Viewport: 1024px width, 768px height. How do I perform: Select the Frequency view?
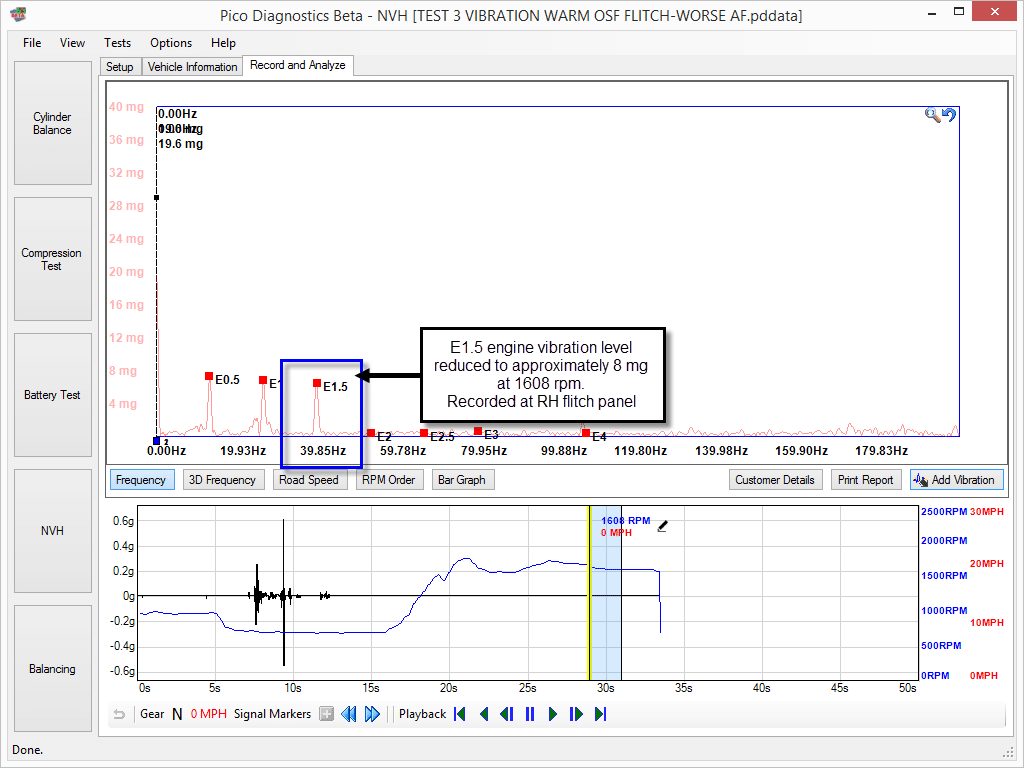click(142, 480)
